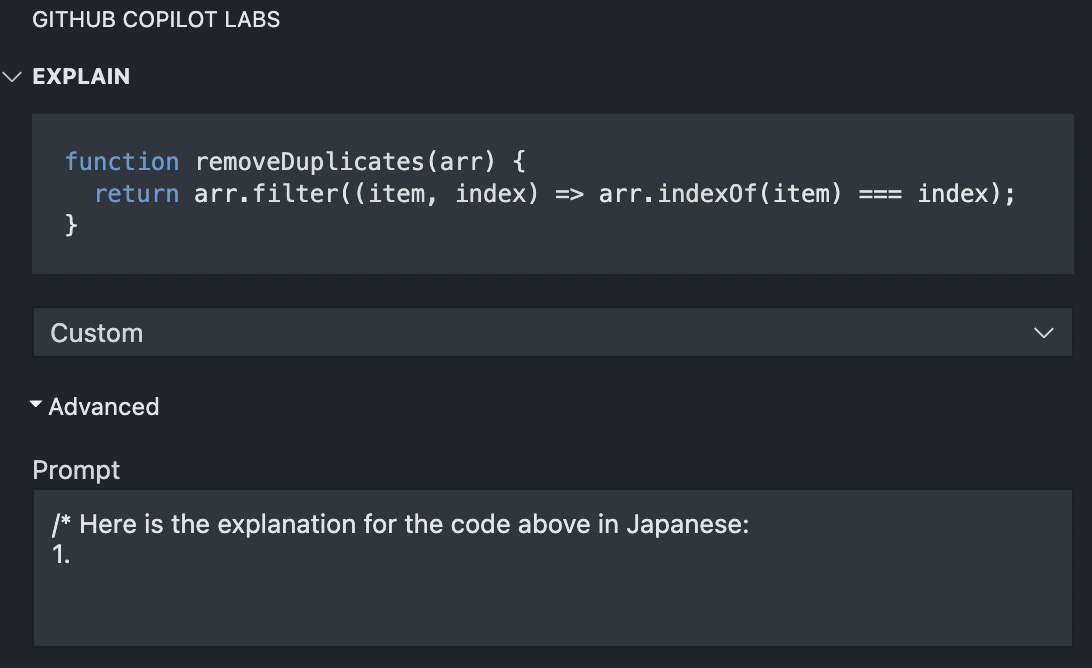Open the Custom explanation type dropdown
1092x668 pixels.
pyautogui.click(x=552, y=332)
